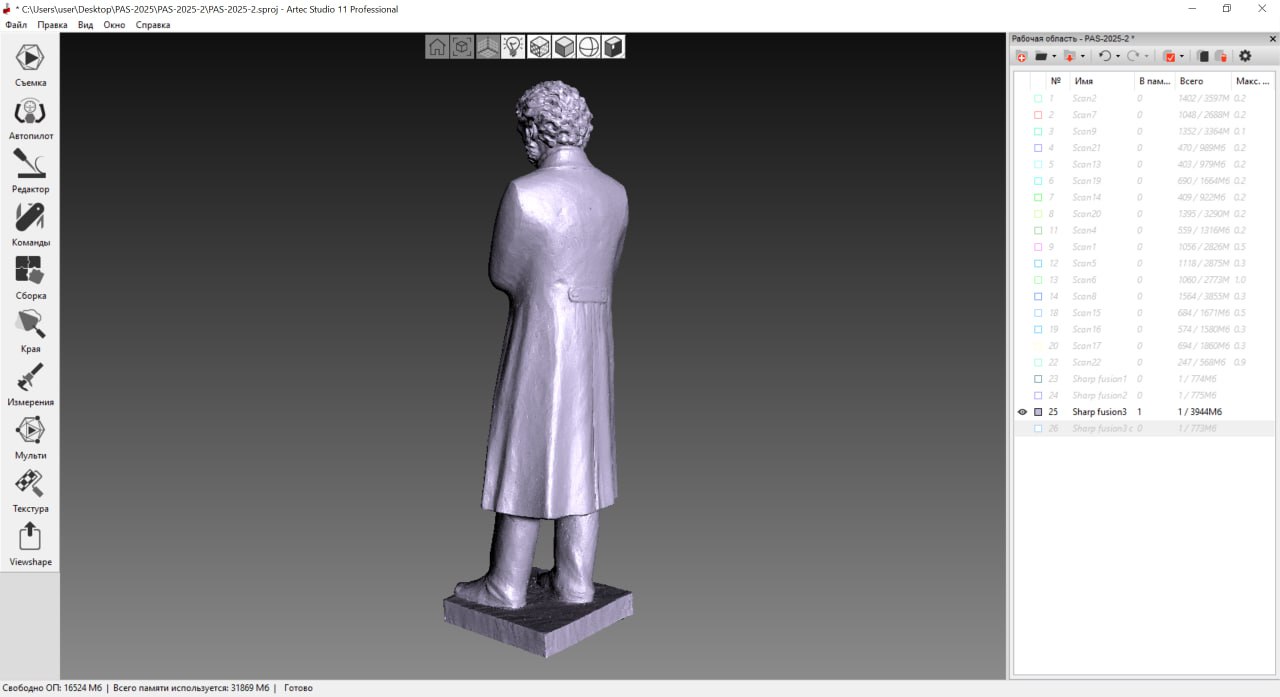
Task: Launch the Автопилот tool
Action: pyautogui.click(x=30, y=117)
